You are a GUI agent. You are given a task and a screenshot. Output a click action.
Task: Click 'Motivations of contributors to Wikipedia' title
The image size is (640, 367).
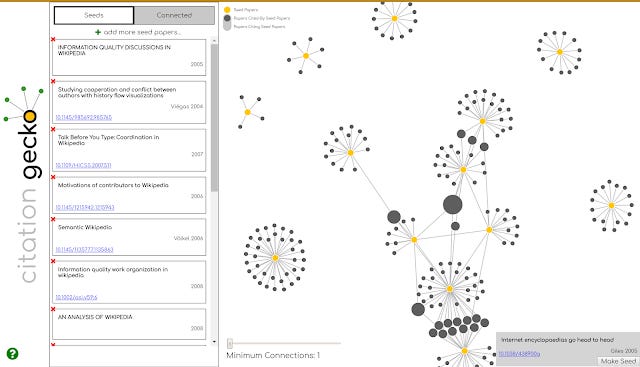113,185
